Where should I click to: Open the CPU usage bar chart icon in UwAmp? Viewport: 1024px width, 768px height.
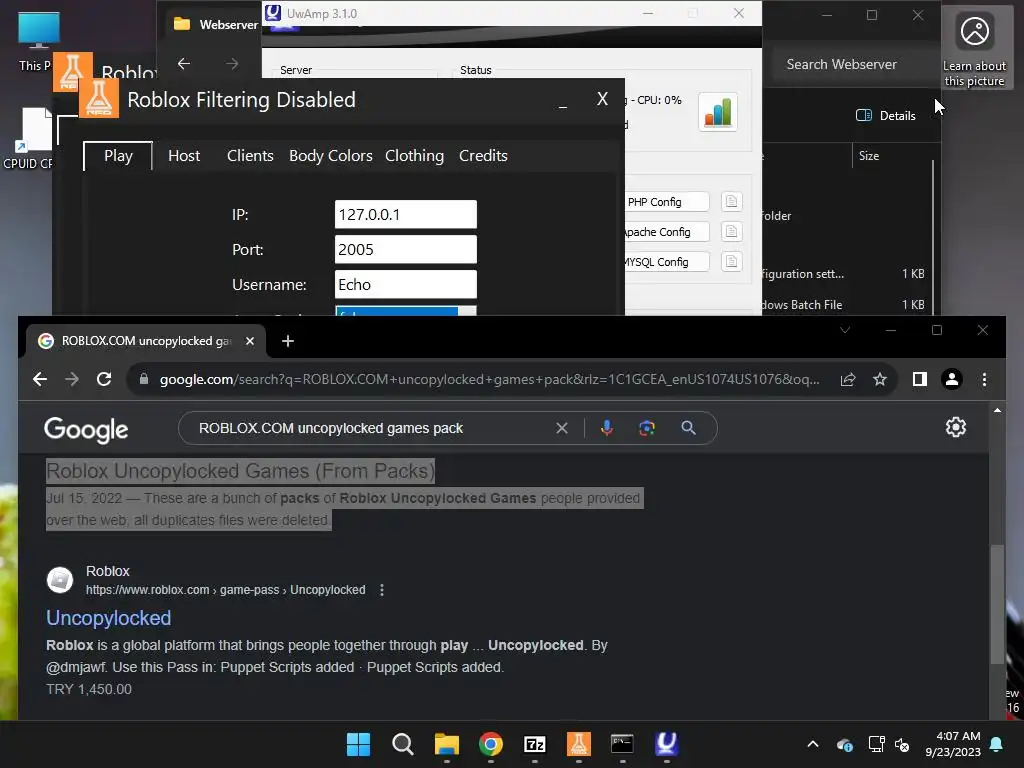point(718,112)
